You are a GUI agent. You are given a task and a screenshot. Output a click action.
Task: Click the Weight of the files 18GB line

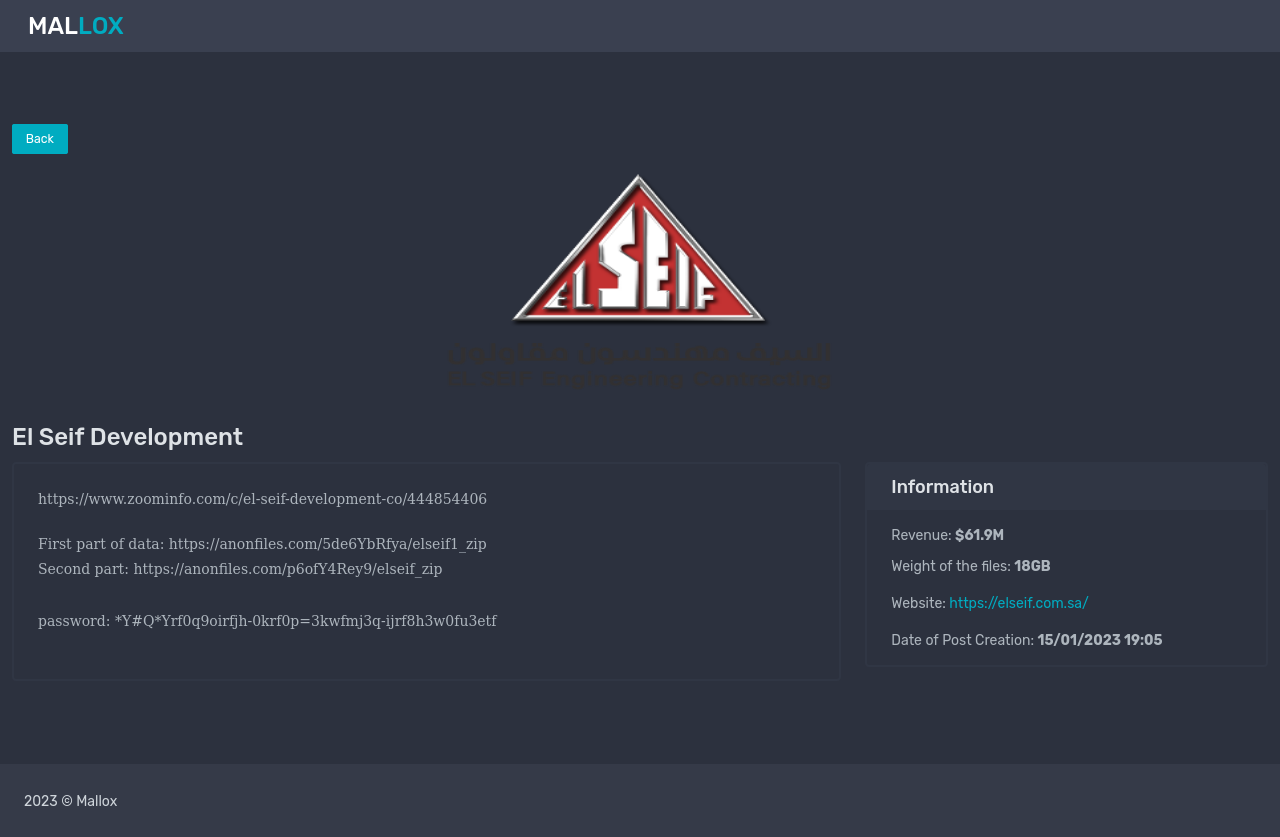[970, 566]
